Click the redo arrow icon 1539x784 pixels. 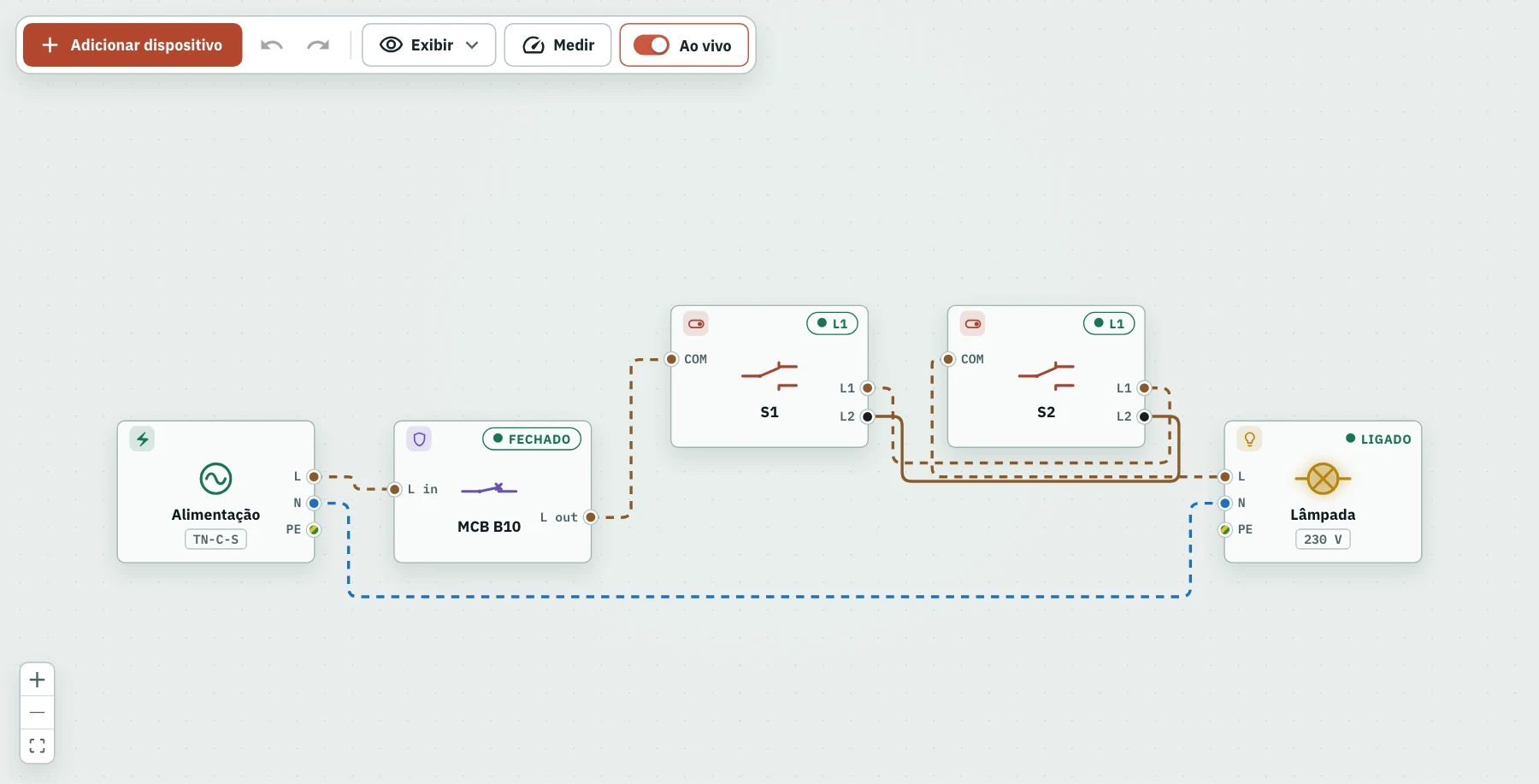pos(318,45)
